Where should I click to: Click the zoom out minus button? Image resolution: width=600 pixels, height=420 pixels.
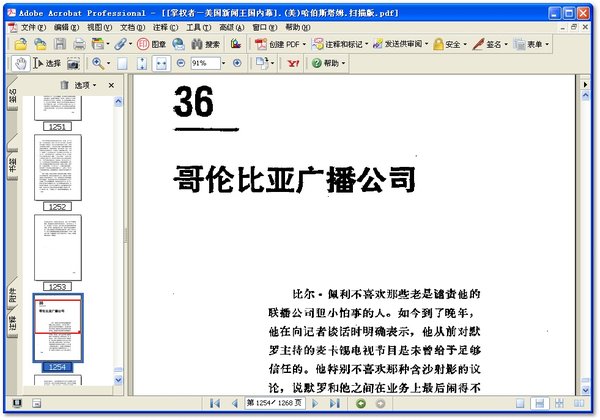tap(181, 63)
